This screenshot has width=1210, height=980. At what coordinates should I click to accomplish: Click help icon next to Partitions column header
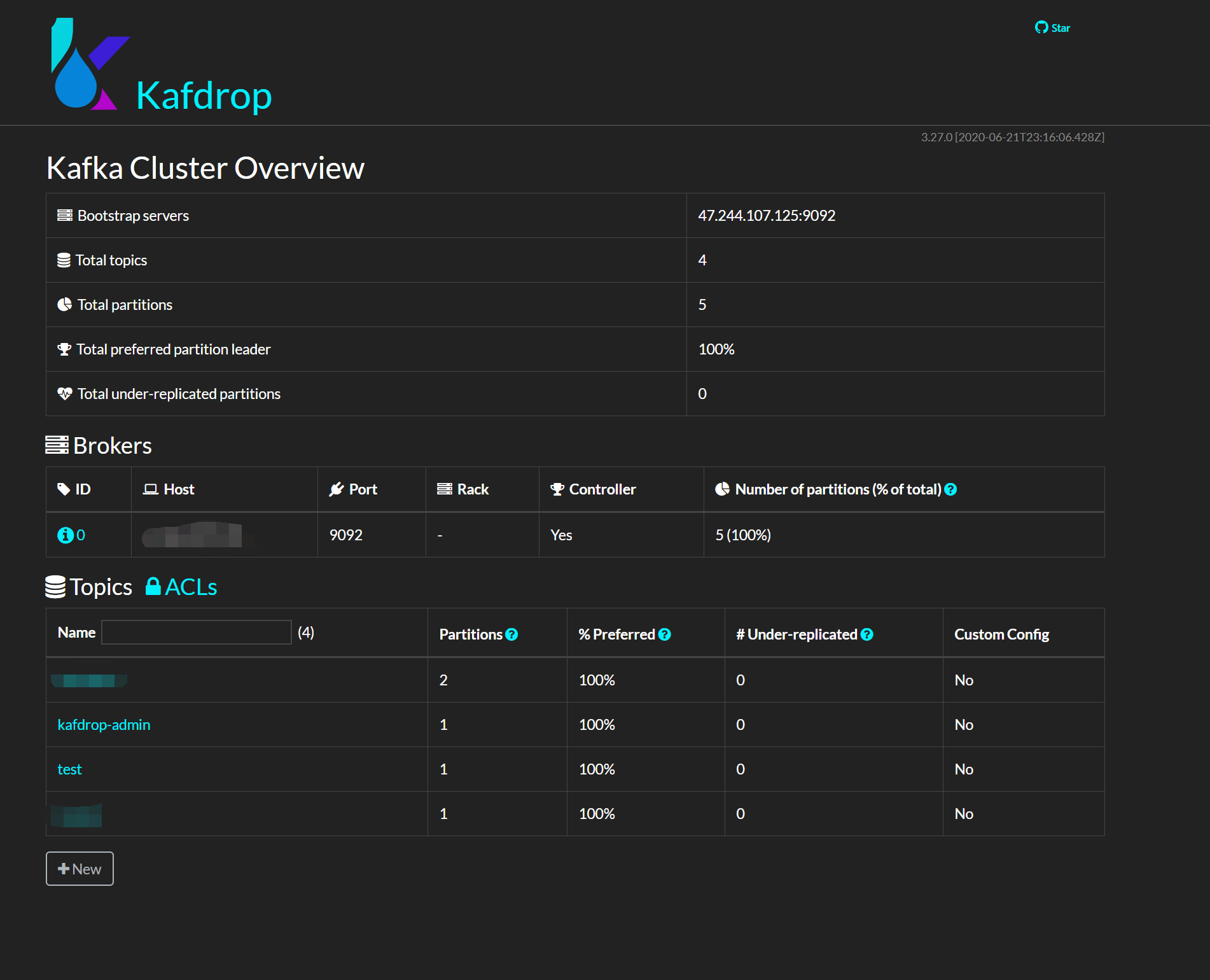click(511, 634)
